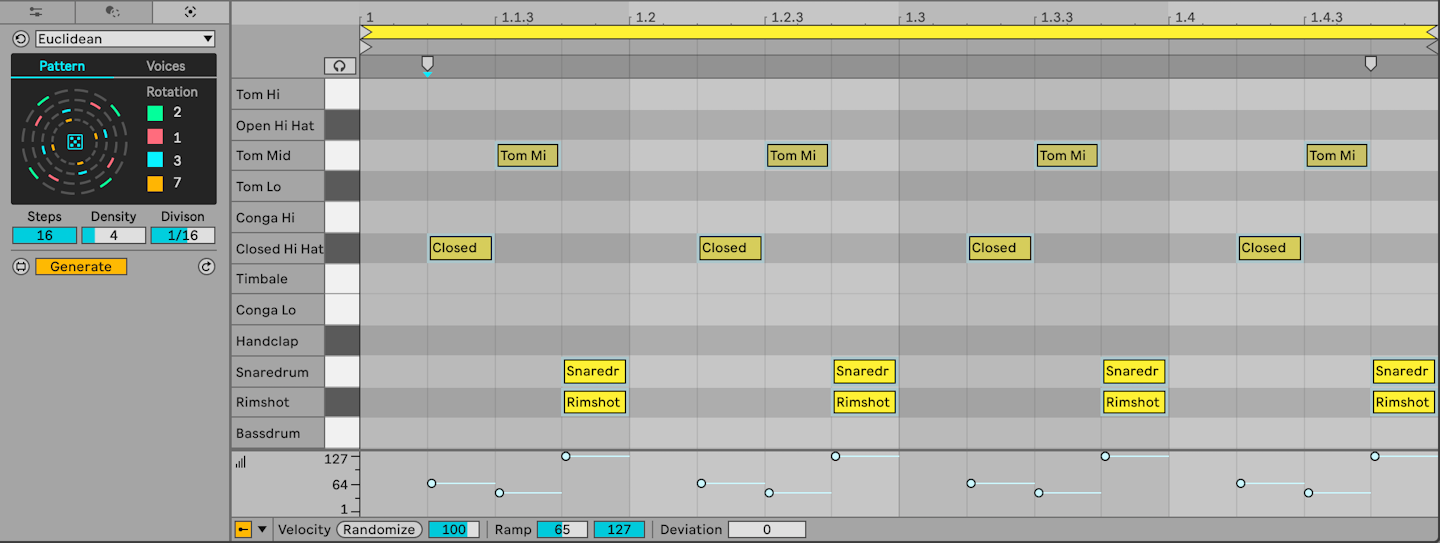Click the Ramp end value 127
This screenshot has width=1440, height=543.
click(x=619, y=529)
